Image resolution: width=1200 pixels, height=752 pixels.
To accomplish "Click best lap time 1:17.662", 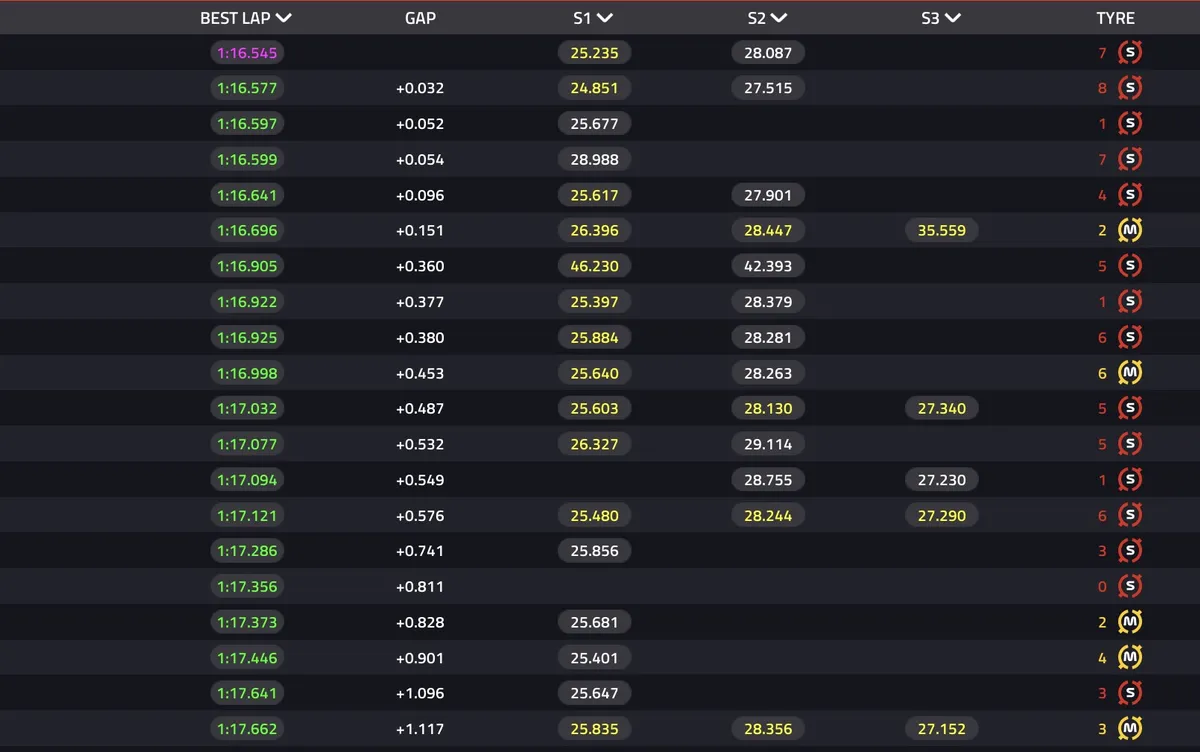I will coord(247,729).
